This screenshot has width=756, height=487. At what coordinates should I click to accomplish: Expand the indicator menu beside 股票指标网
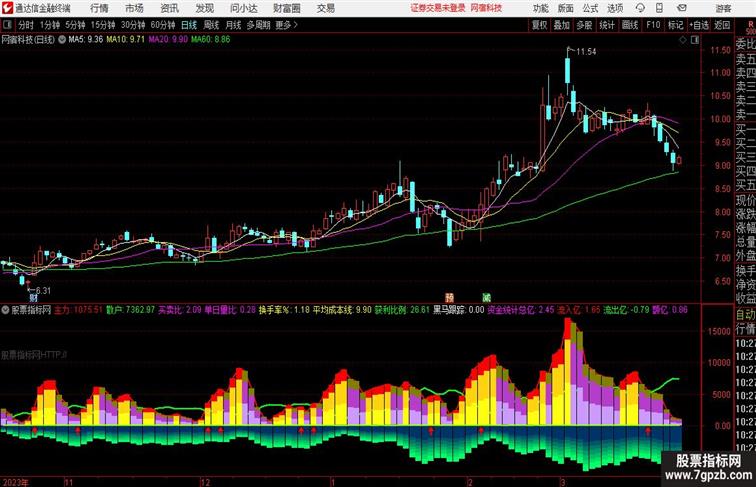(5, 310)
